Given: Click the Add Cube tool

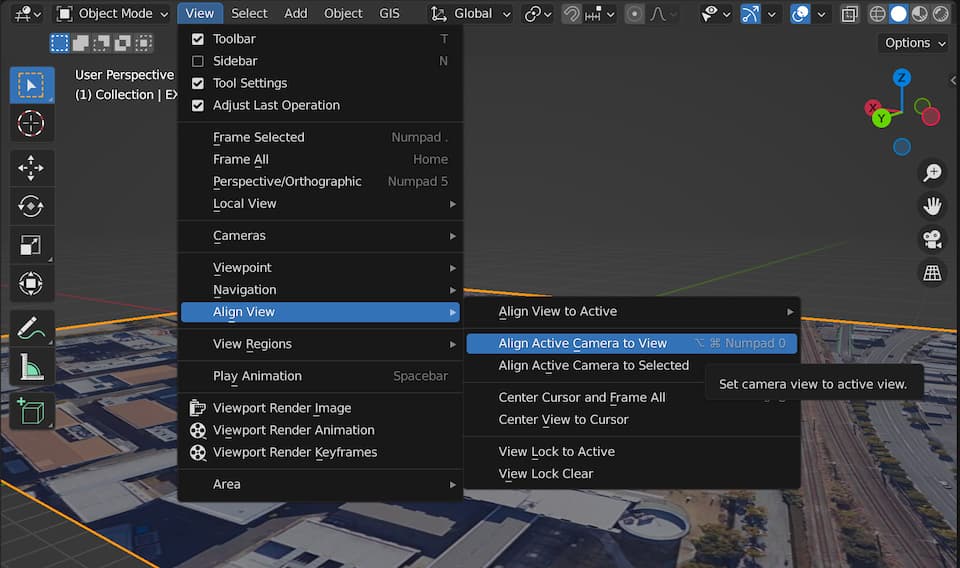Looking at the screenshot, I should click(31, 410).
